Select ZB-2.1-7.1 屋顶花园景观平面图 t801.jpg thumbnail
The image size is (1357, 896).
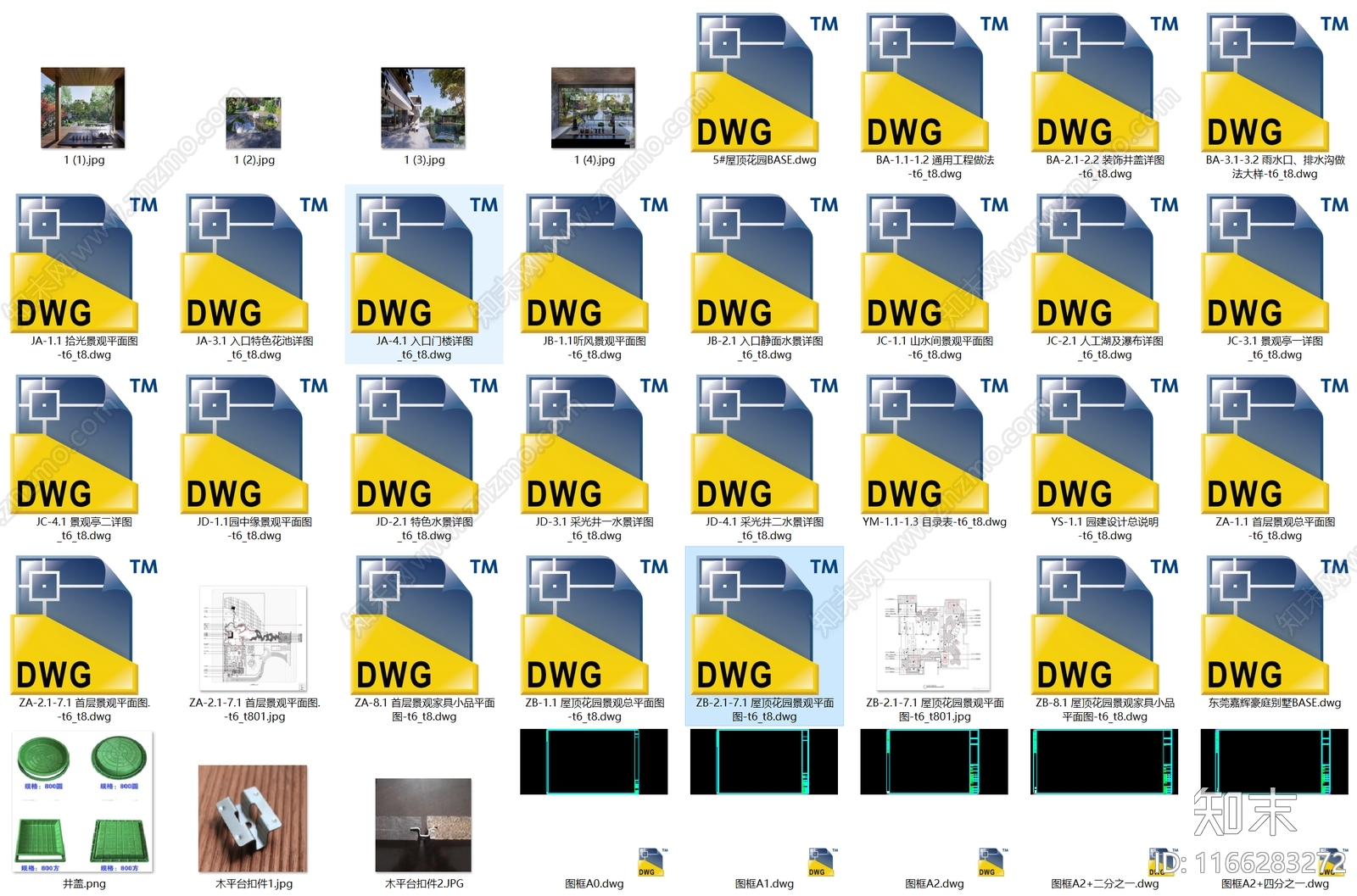(x=934, y=636)
